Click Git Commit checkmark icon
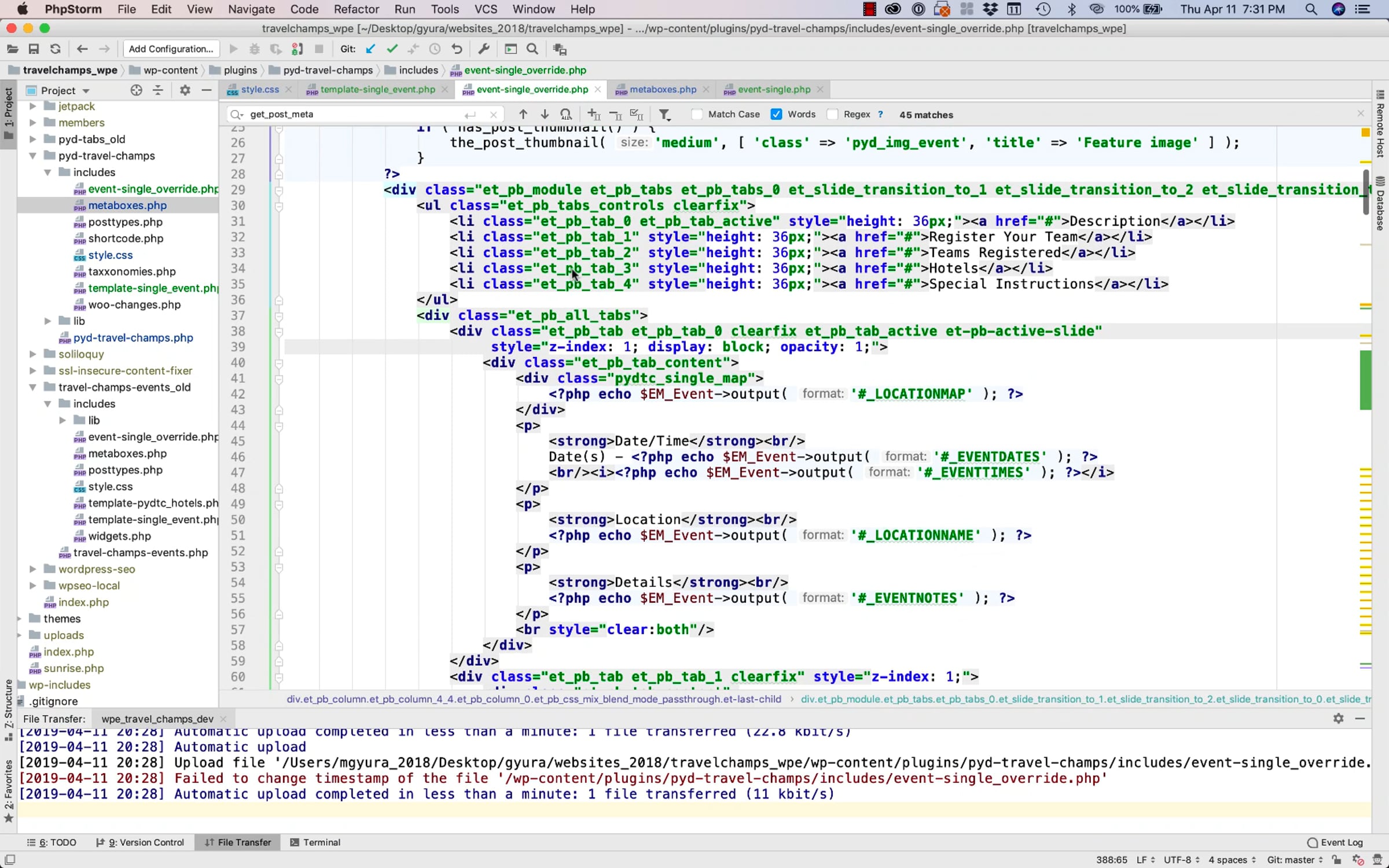The width and height of the screenshot is (1389, 868). [392, 49]
